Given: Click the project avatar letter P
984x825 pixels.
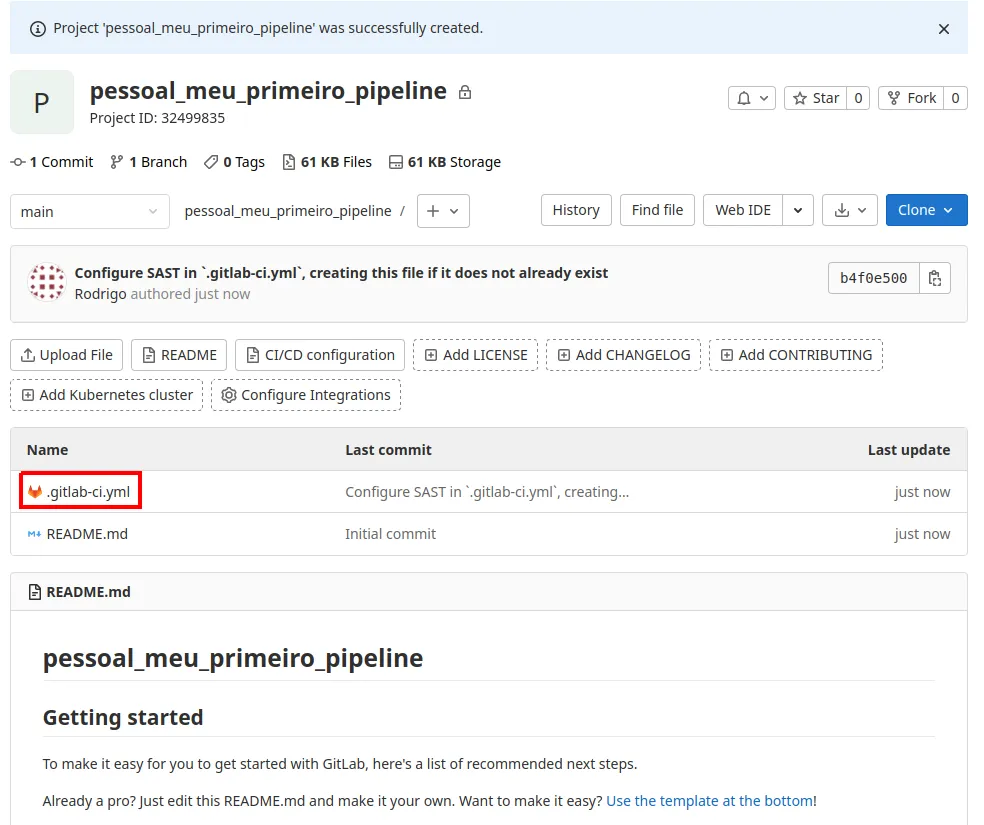Looking at the screenshot, I should [x=41, y=102].
